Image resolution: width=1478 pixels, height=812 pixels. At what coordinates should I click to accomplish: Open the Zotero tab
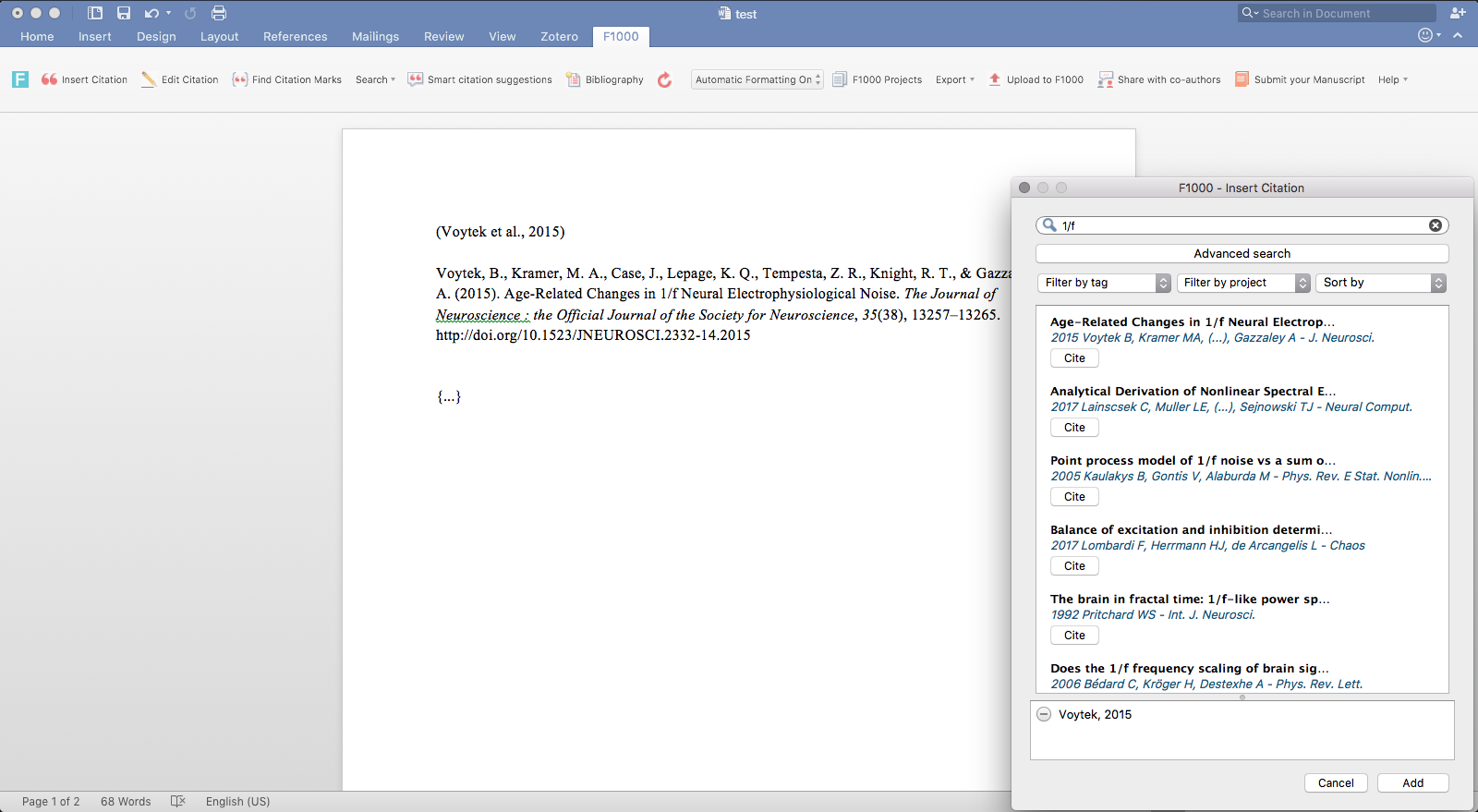point(560,36)
